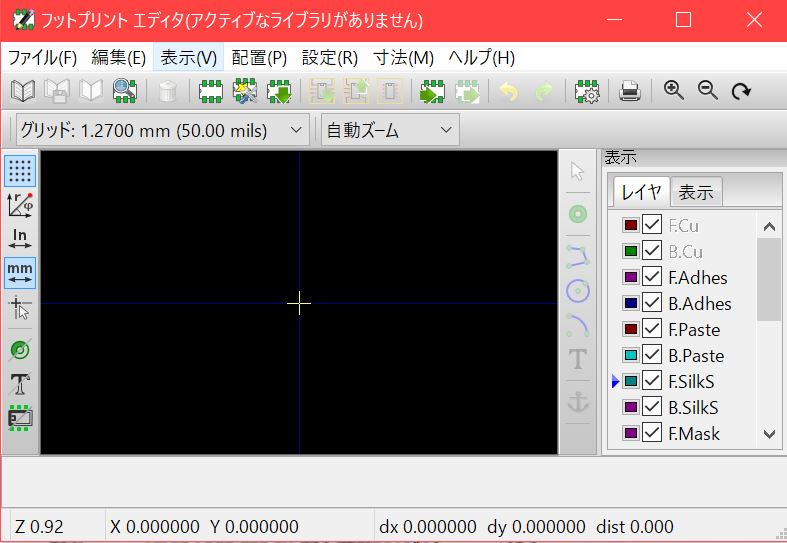
Task: Select the draw circle tool
Action: [x=578, y=291]
